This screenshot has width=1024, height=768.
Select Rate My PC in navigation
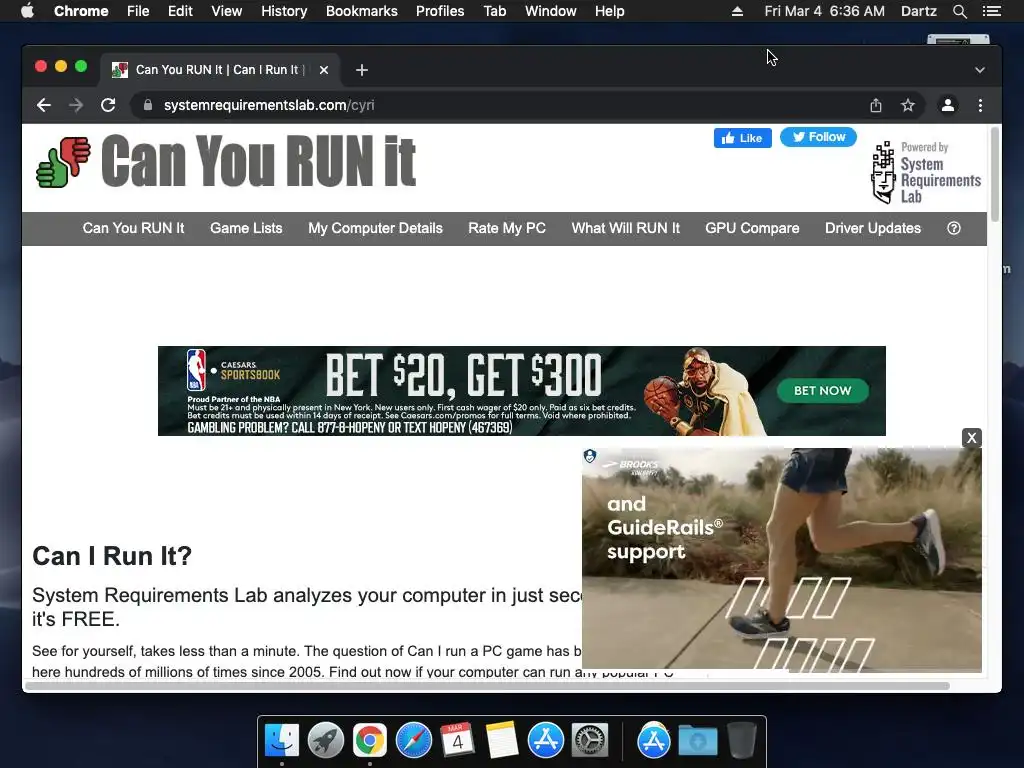click(x=507, y=228)
